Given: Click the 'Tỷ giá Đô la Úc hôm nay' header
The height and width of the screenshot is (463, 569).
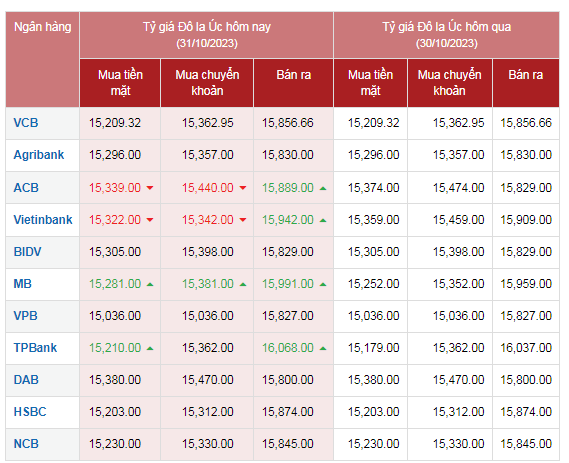Looking at the screenshot, I should click(x=206, y=34).
